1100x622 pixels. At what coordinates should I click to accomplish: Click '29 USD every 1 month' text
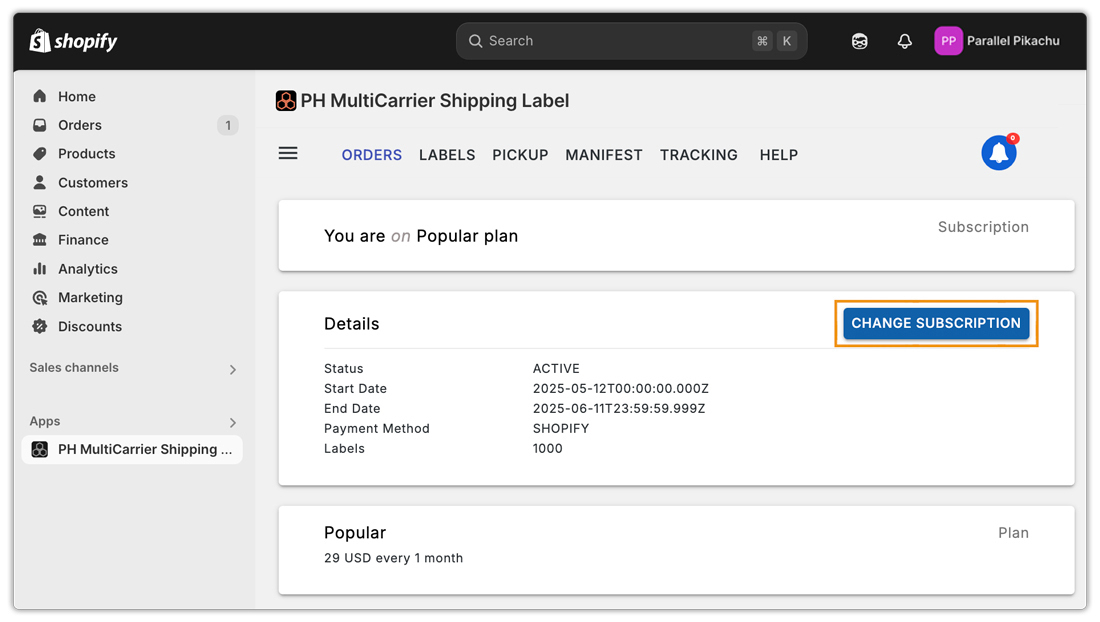coord(394,558)
